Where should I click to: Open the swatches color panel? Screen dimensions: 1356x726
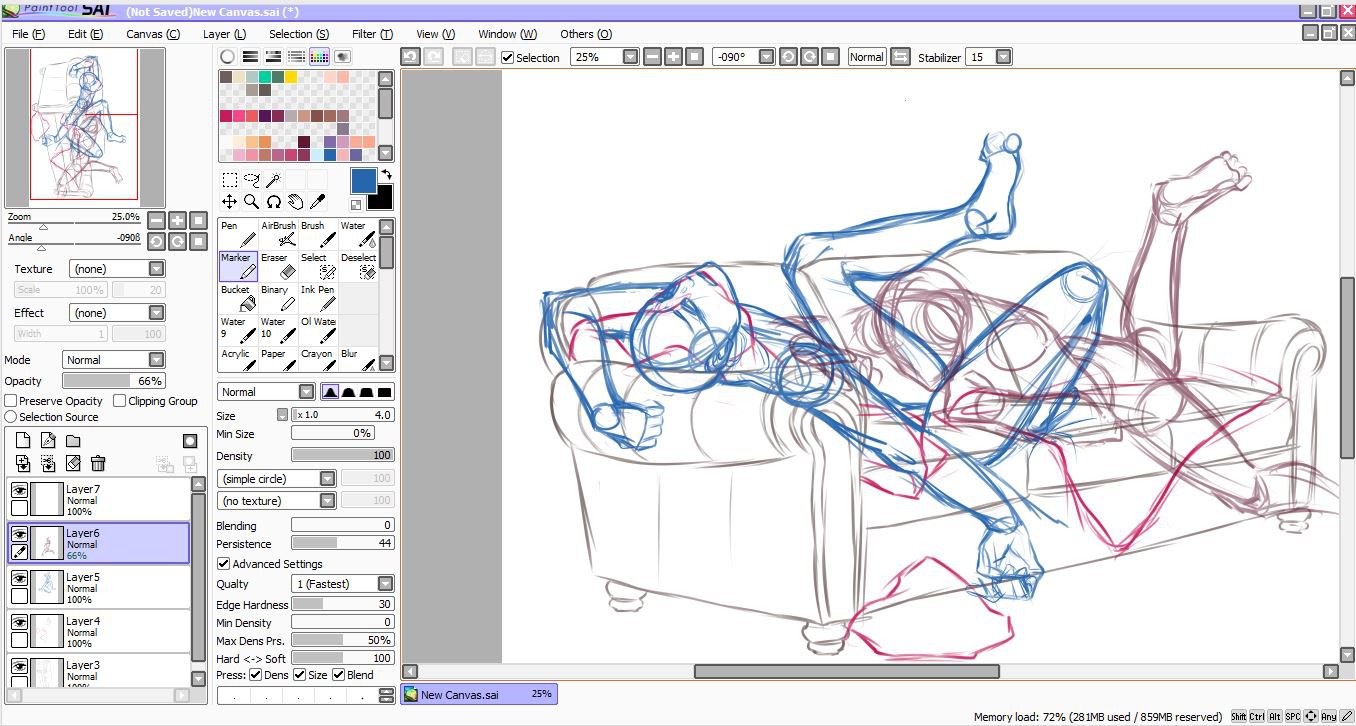319,57
